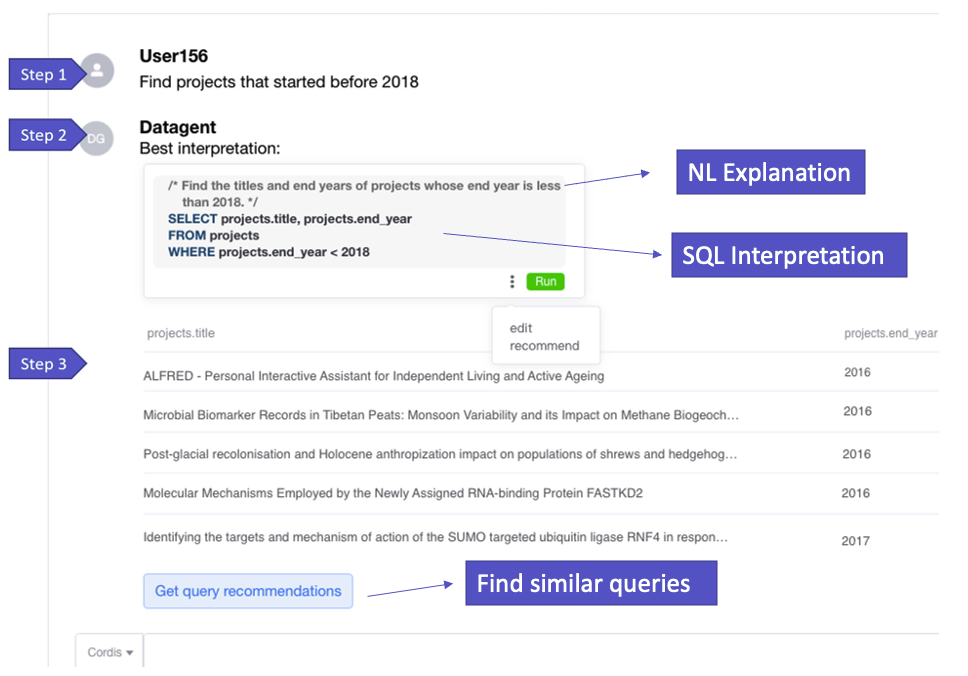Image resolution: width=968 pixels, height=676 pixels.
Task: Open the Microbial Biomarker Records row
Action: (x=541, y=413)
